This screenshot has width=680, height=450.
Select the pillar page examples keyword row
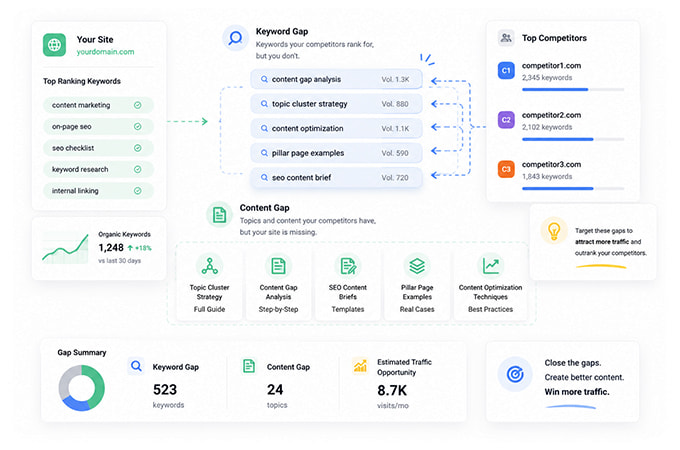tap(336, 153)
